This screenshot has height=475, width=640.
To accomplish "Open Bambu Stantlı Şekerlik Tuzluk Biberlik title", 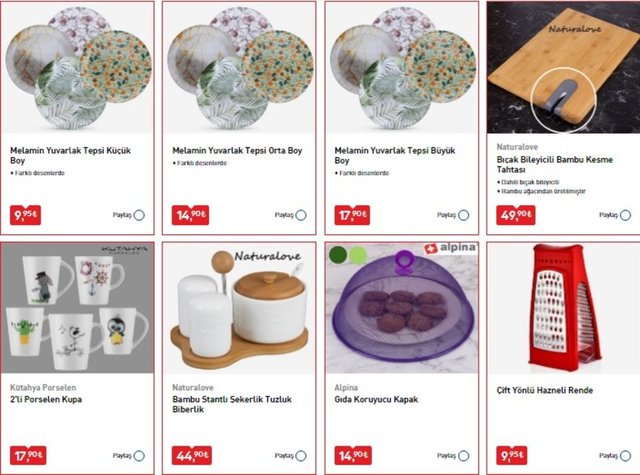I will [232, 404].
